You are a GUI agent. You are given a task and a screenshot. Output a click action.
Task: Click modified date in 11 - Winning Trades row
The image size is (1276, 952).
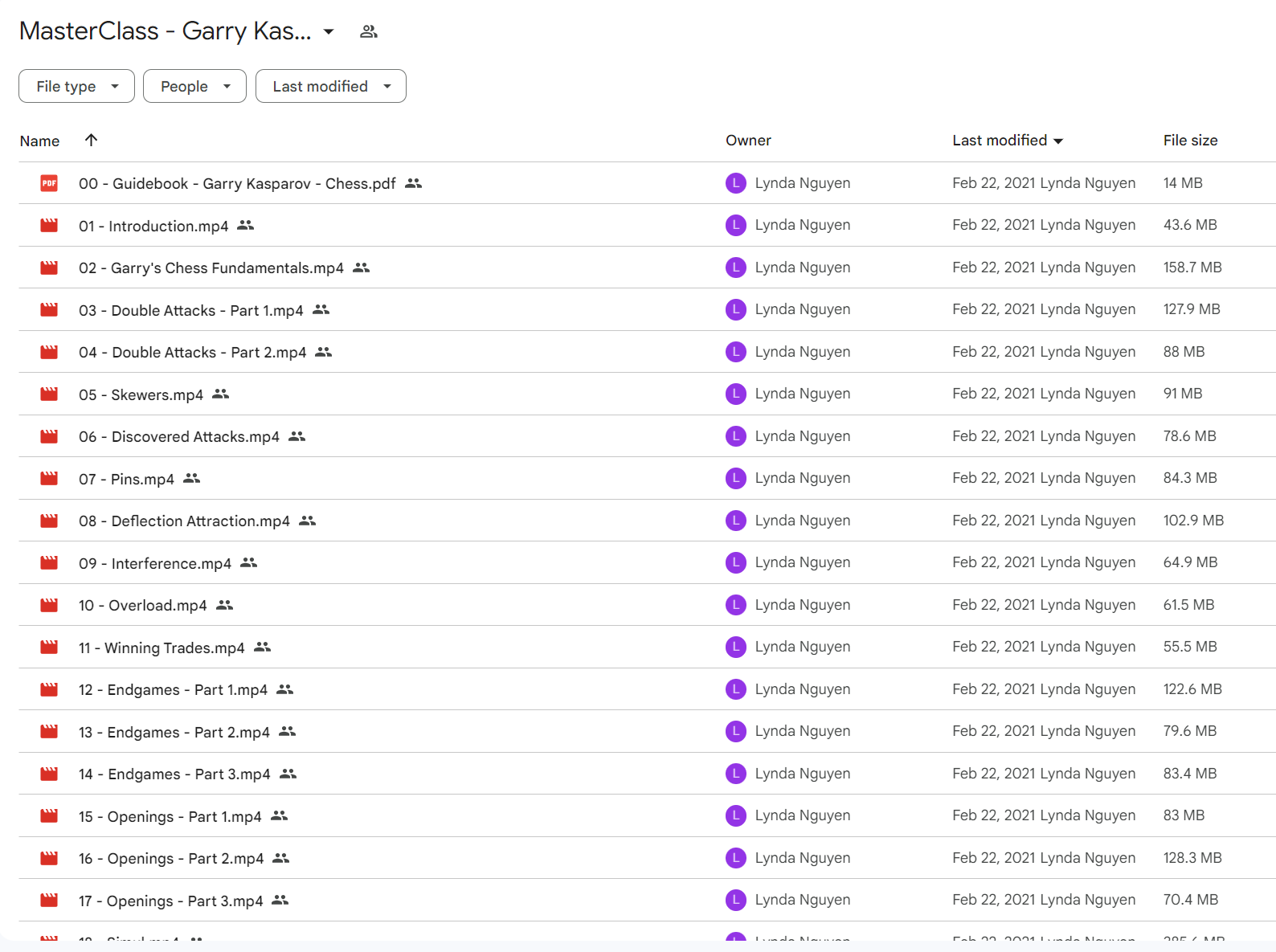tap(1044, 647)
